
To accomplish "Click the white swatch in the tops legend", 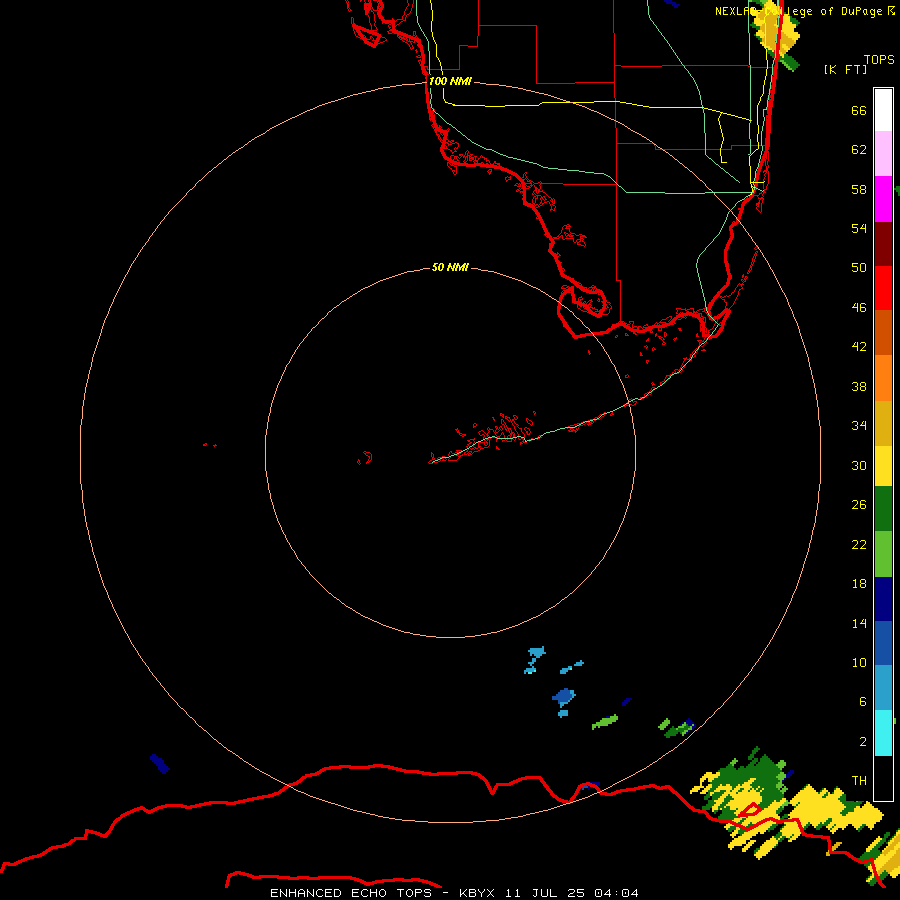I will (883, 110).
